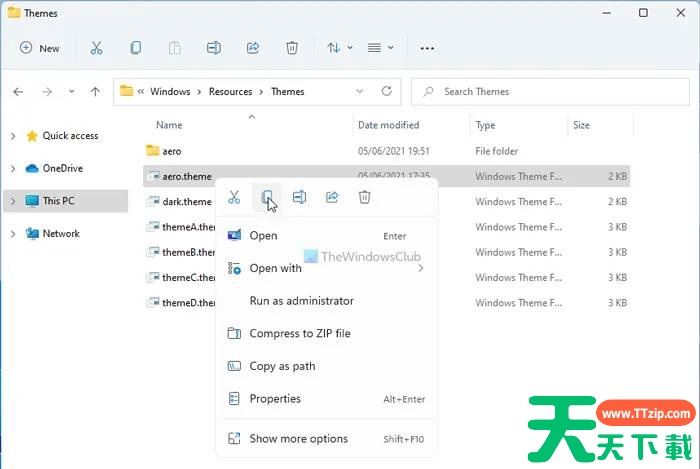Select the aero.theme file

tap(187, 176)
